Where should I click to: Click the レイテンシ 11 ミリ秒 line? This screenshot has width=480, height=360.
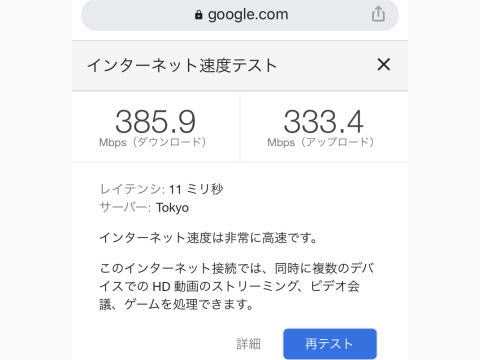click(161, 189)
